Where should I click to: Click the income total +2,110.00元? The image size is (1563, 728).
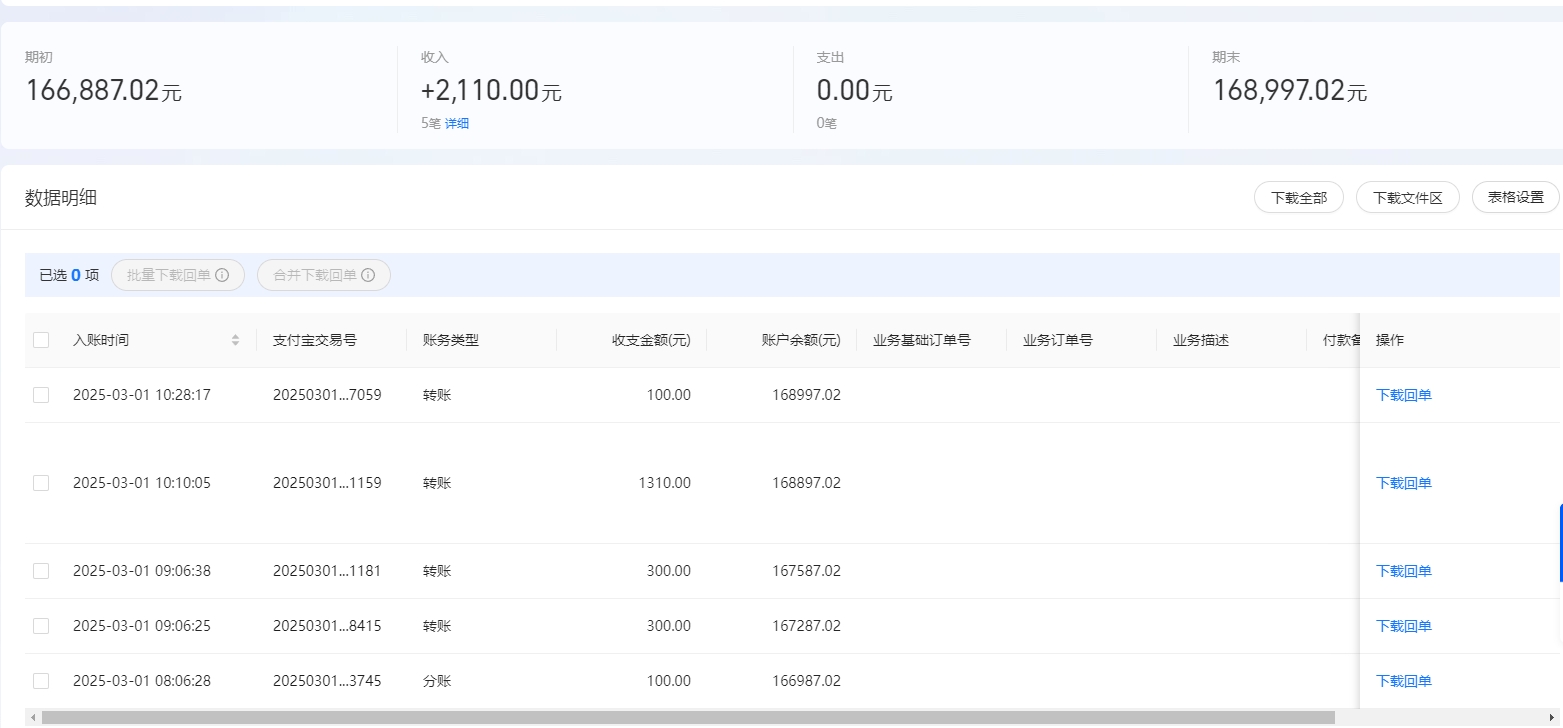(x=492, y=91)
